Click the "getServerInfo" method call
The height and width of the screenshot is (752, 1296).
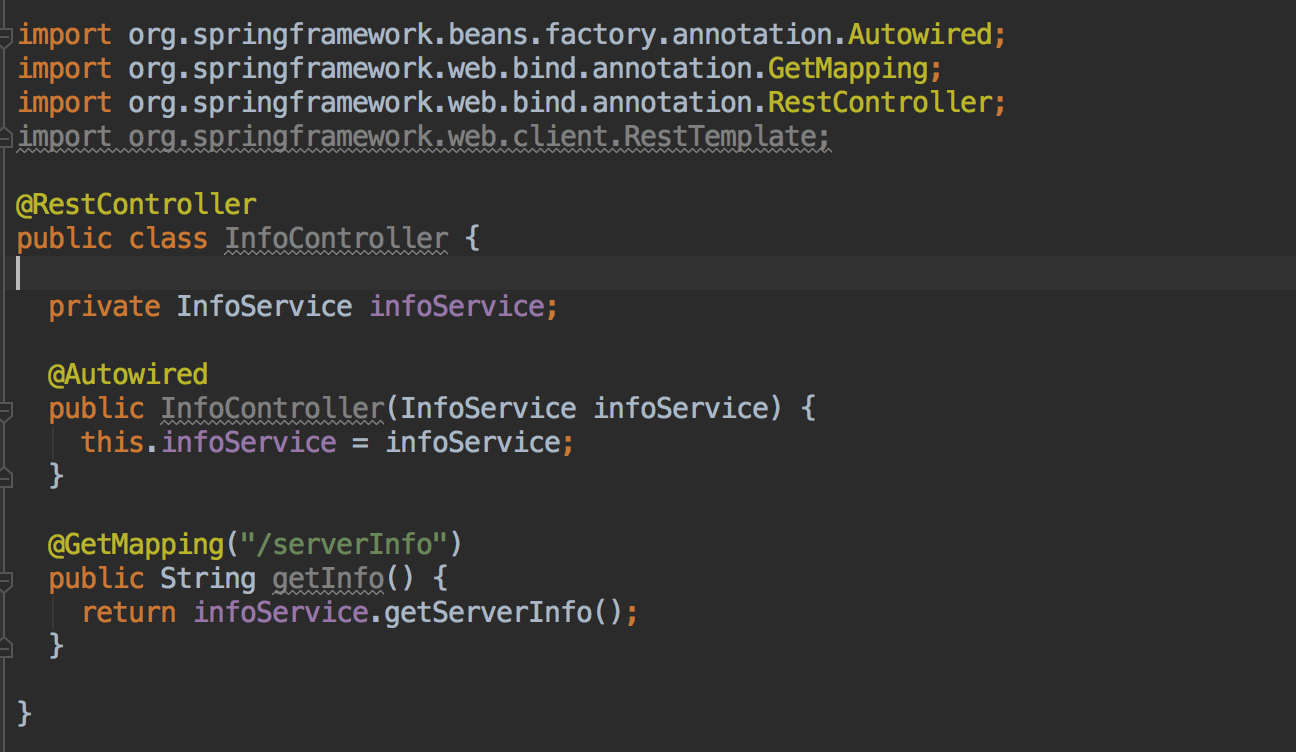(488, 613)
